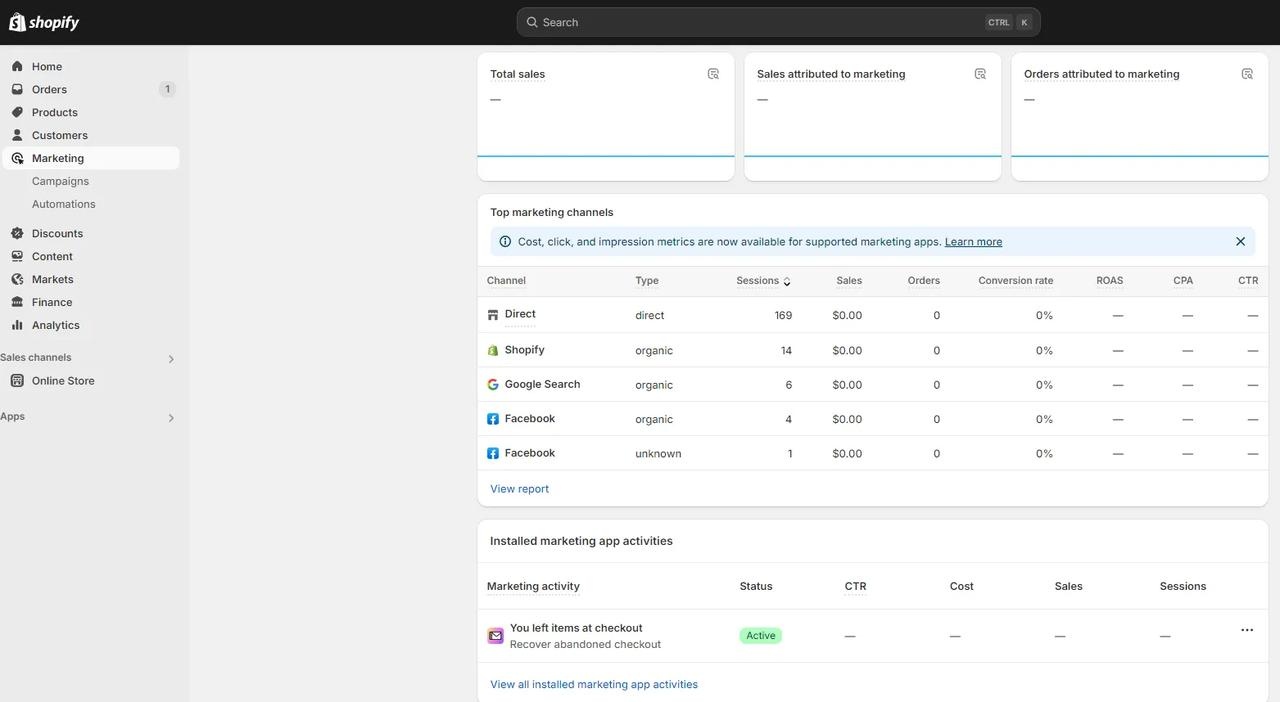Dismiss the cost metrics info banner
The height and width of the screenshot is (702, 1280).
(1240, 242)
